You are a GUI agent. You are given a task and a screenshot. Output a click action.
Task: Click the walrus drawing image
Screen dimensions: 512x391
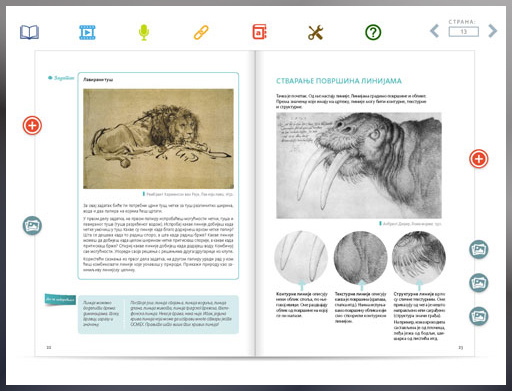(x=359, y=166)
